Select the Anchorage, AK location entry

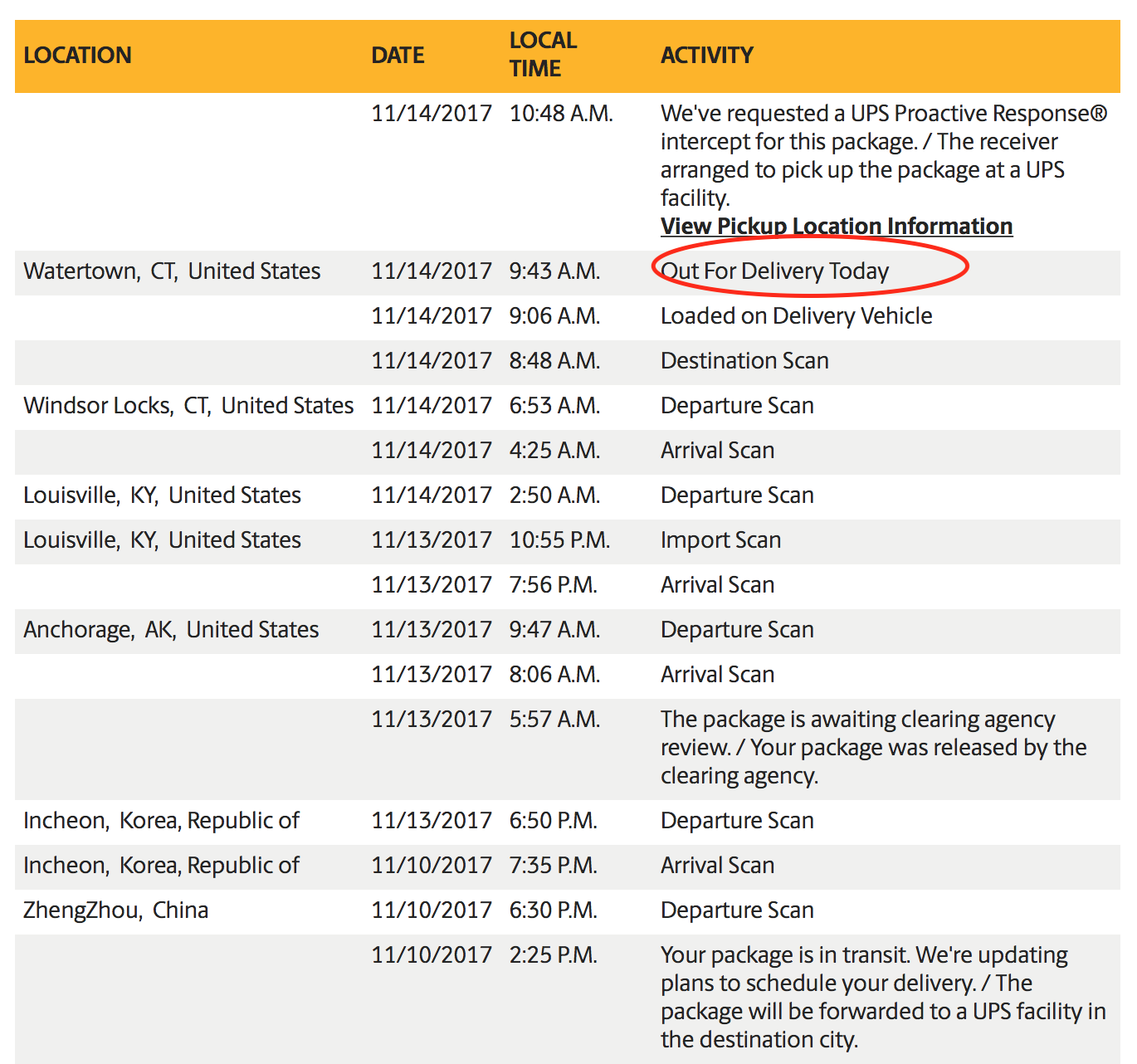(171, 629)
